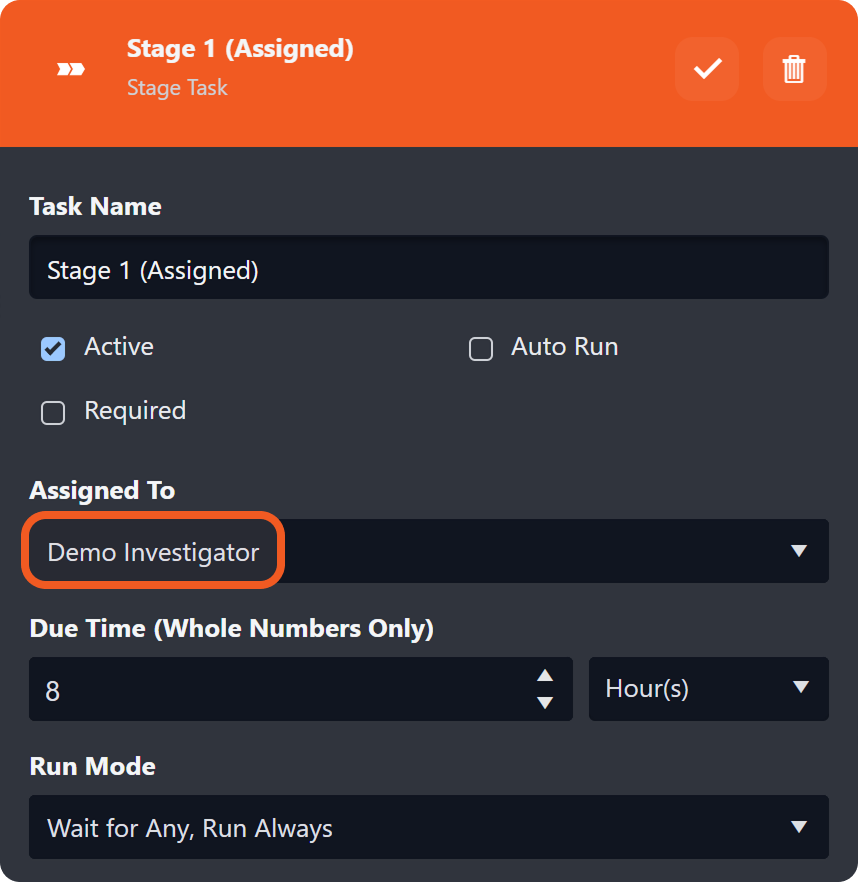858x882 pixels.
Task: Enable the Auto Run checkbox
Action: tap(481, 349)
